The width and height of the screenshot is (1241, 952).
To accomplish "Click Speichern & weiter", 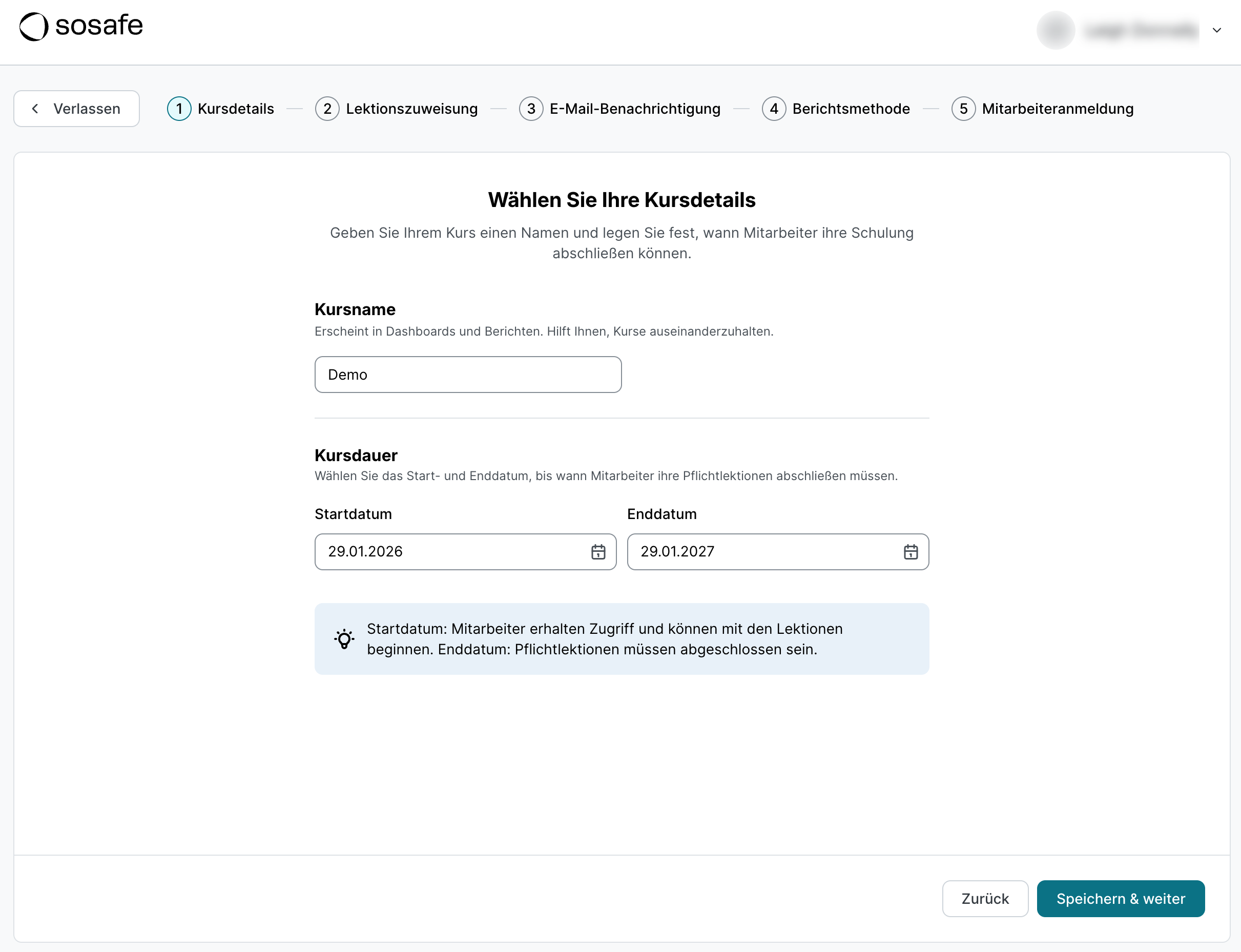I will click(x=1120, y=899).
